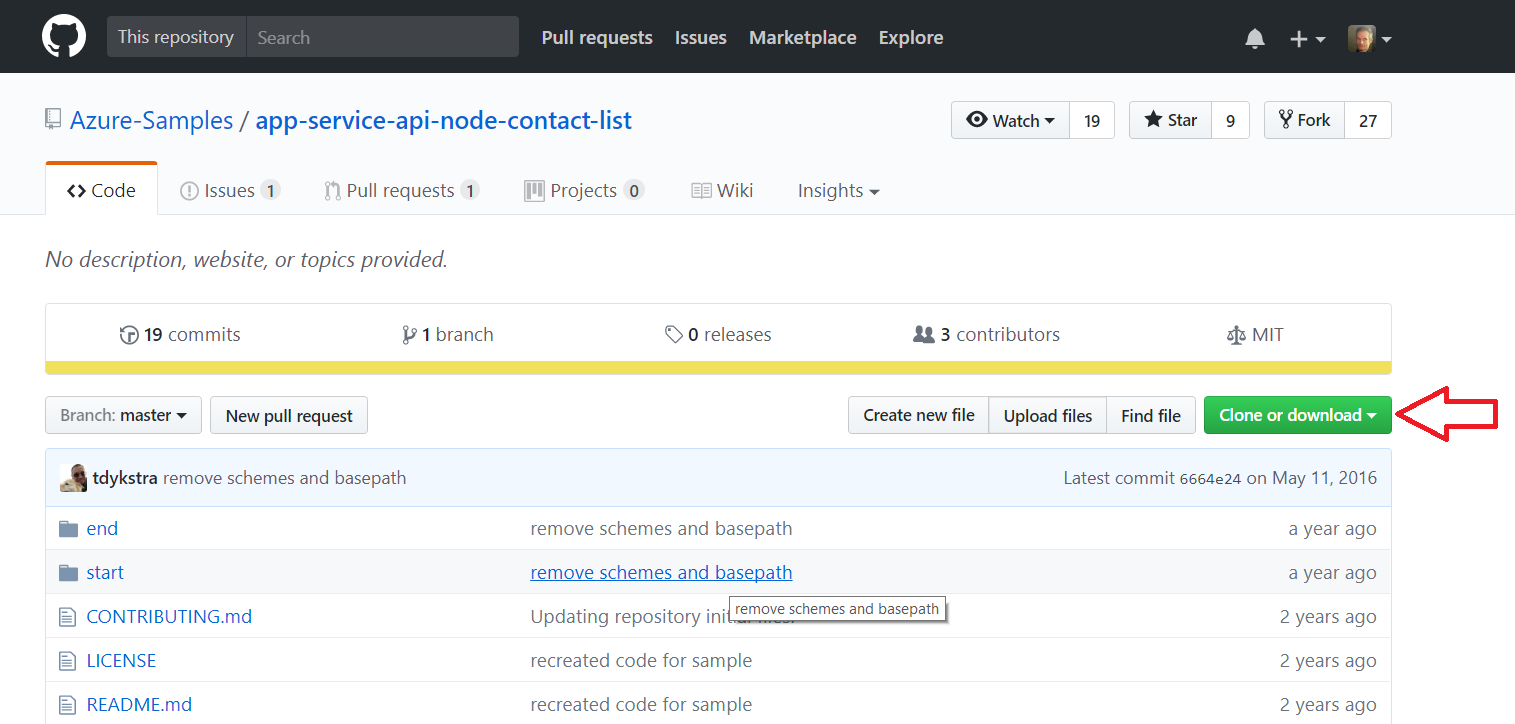Star this repository
The height and width of the screenshot is (724, 1515).
[1170, 120]
